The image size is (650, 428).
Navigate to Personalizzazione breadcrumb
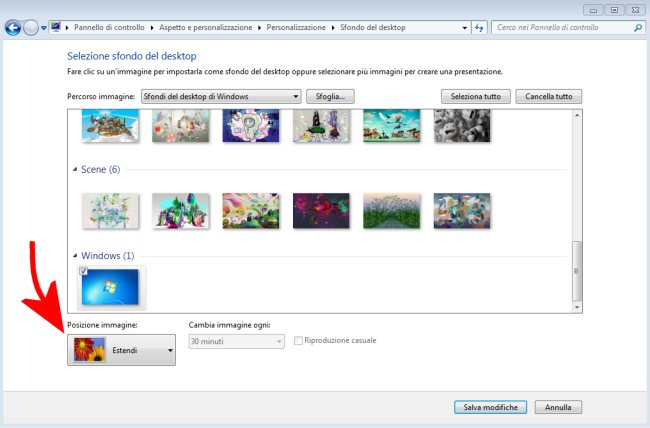pyautogui.click(x=296, y=27)
